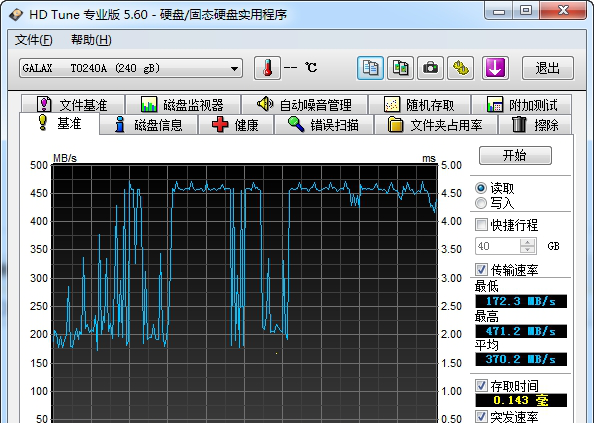The image size is (594, 439).
Task: Open the 磁盘监视器 tab
Action: tap(183, 105)
